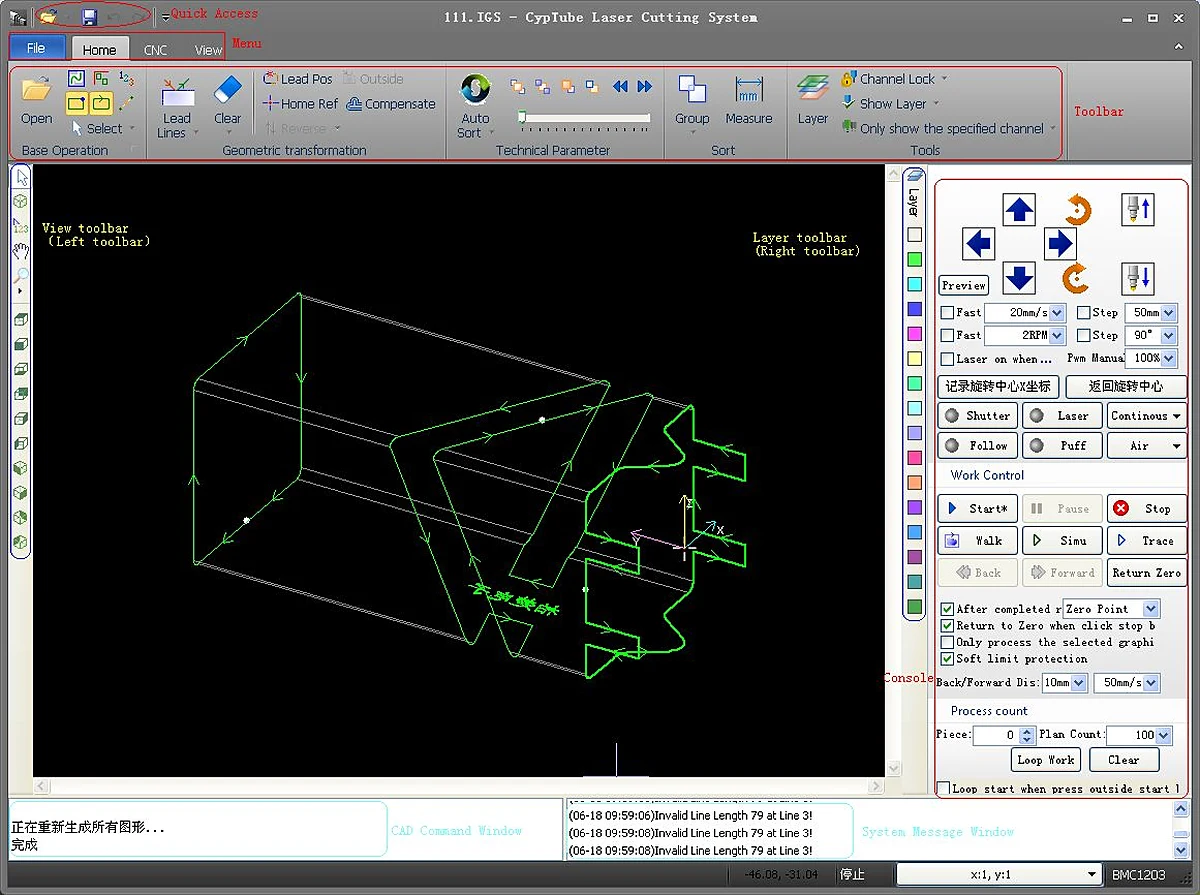Screen dimensions: 1200x895
Task: Lower the laser head with down icon
Action: 1138,277
